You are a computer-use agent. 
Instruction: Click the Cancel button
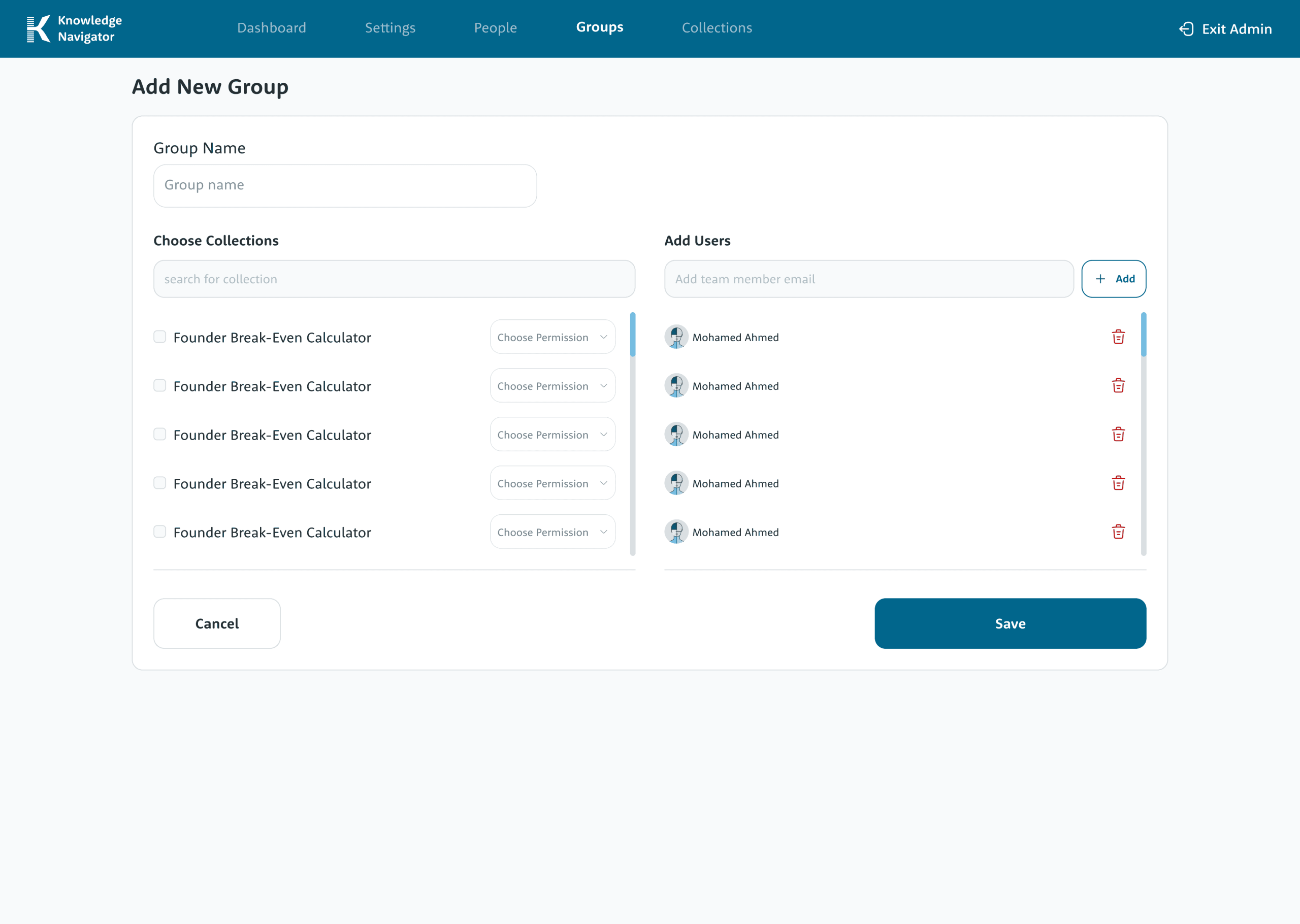click(x=217, y=623)
